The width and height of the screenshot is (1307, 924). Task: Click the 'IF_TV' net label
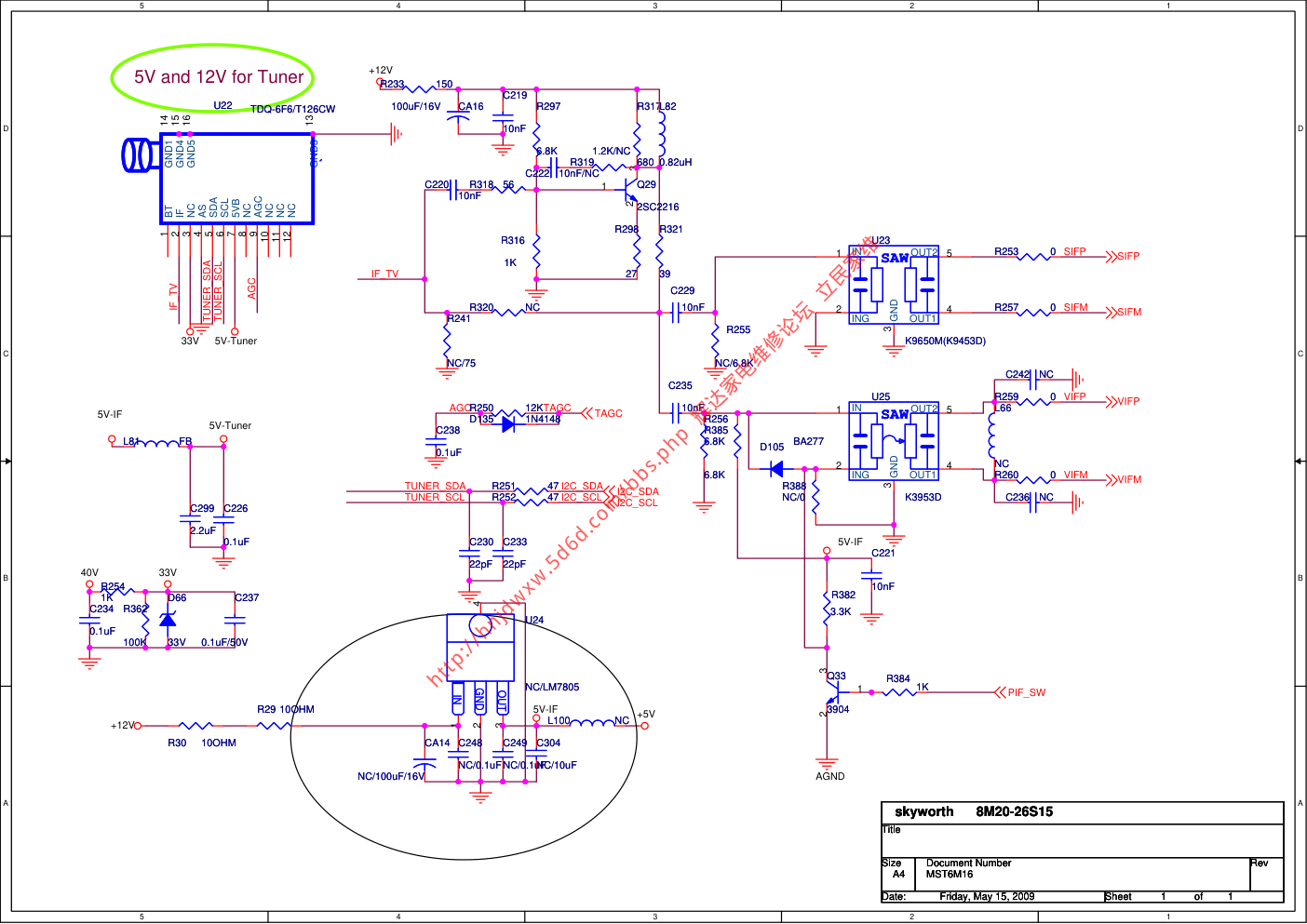click(x=384, y=274)
